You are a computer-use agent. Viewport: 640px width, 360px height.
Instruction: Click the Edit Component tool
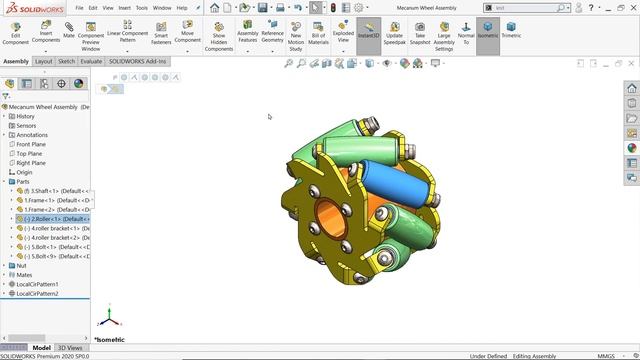(x=16, y=33)
